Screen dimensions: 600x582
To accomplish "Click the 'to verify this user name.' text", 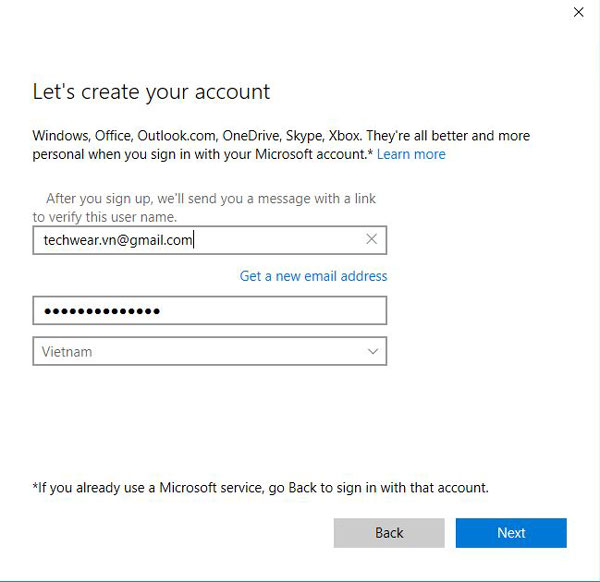I will point(104,217).
